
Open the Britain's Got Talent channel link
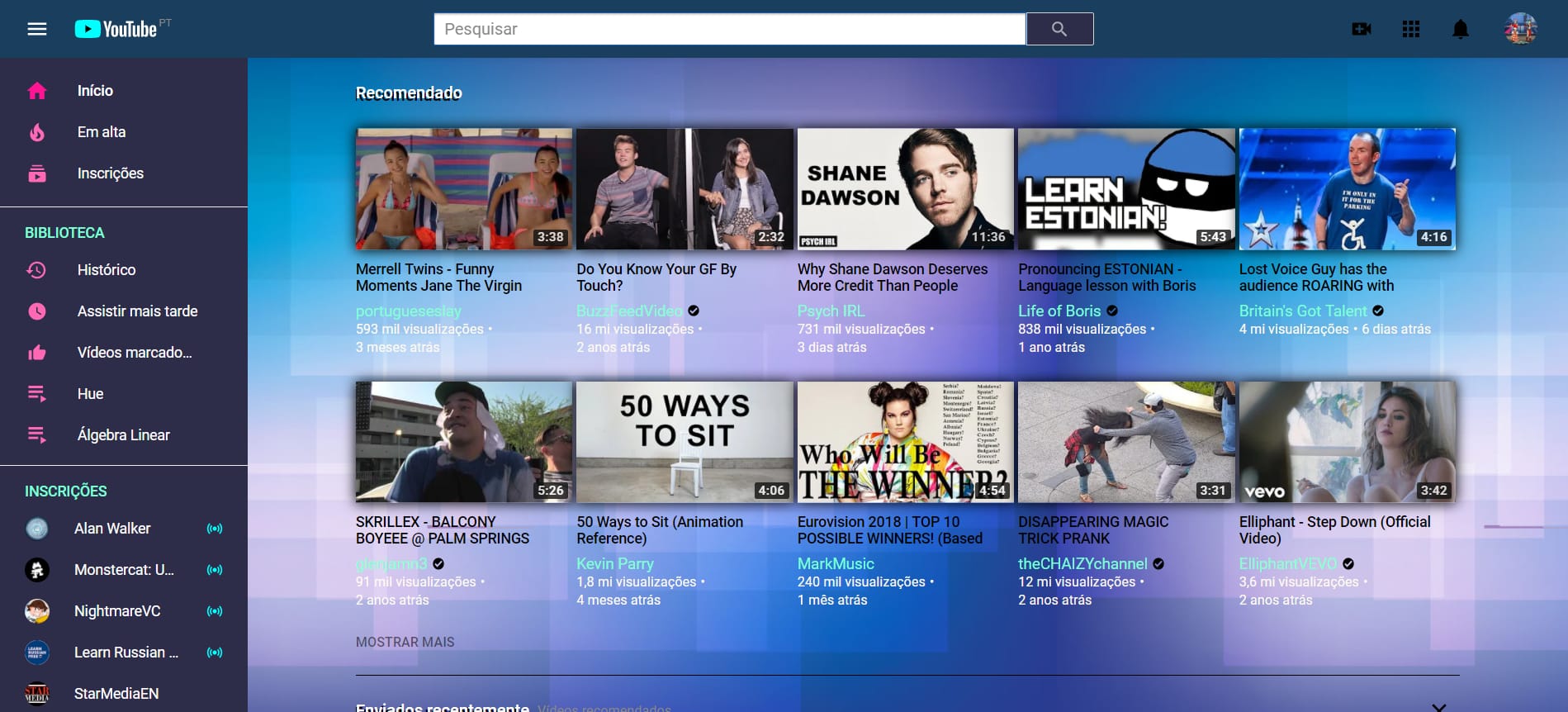click(1303, 311)
